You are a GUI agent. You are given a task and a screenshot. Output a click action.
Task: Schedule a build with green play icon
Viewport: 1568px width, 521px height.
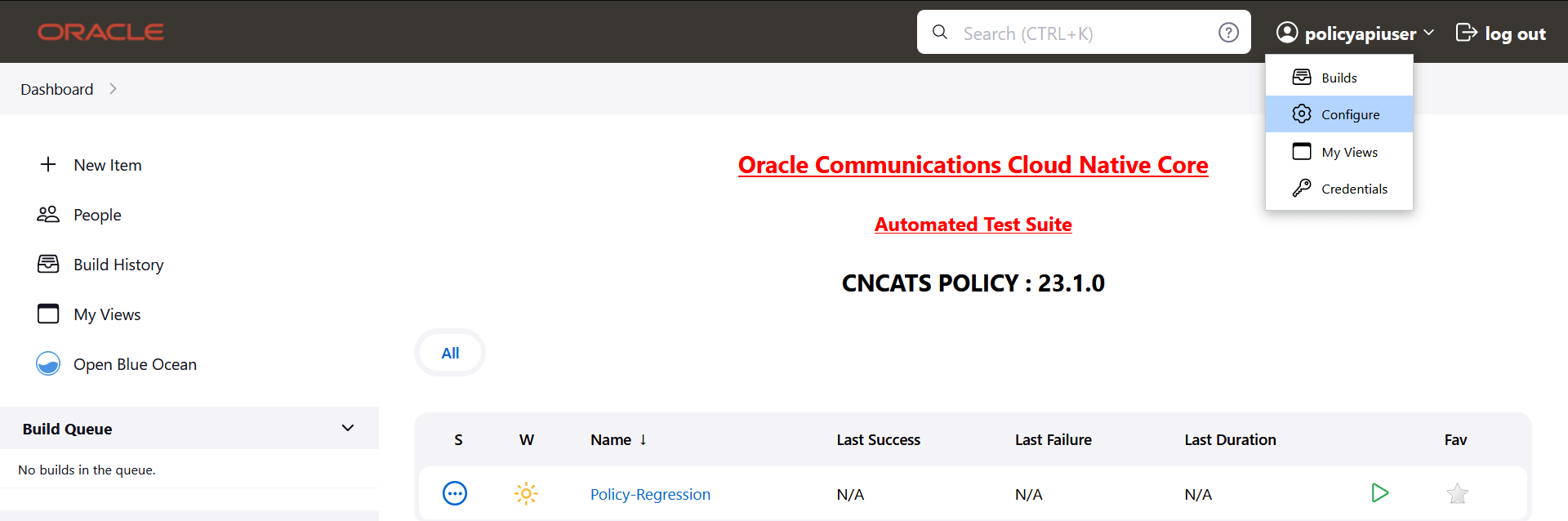click(1380, 492)
